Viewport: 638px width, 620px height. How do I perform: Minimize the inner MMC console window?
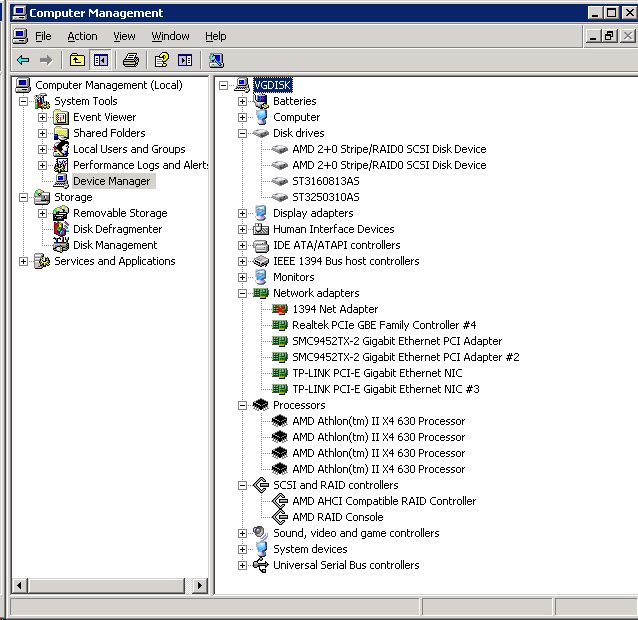593,36
